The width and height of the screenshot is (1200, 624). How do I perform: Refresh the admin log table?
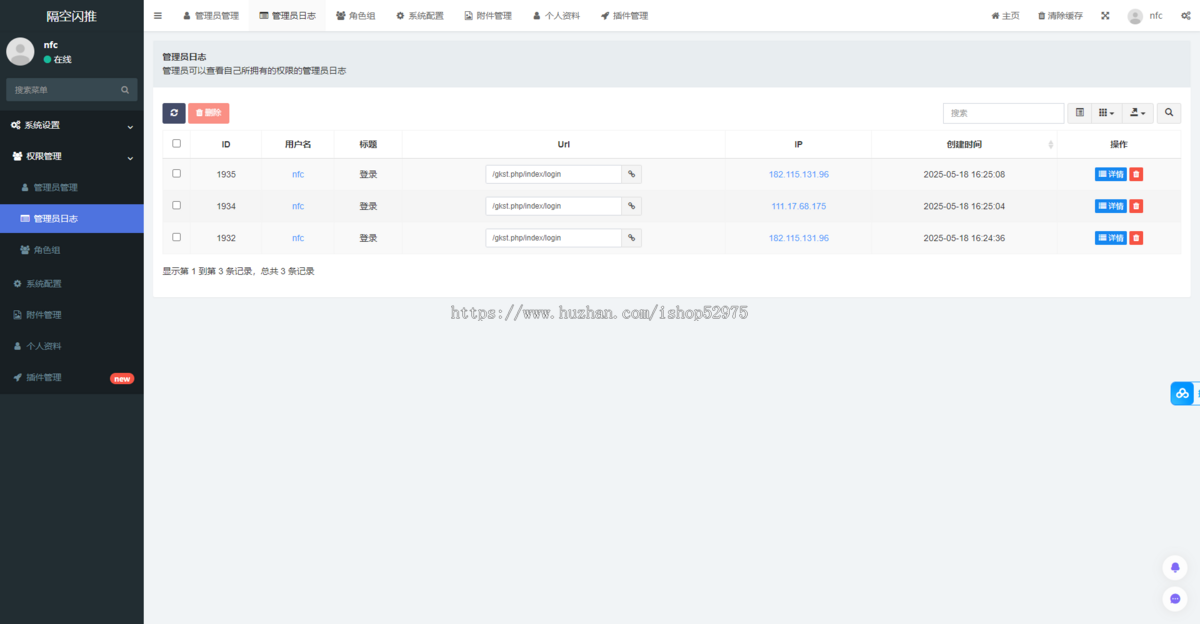174,113
